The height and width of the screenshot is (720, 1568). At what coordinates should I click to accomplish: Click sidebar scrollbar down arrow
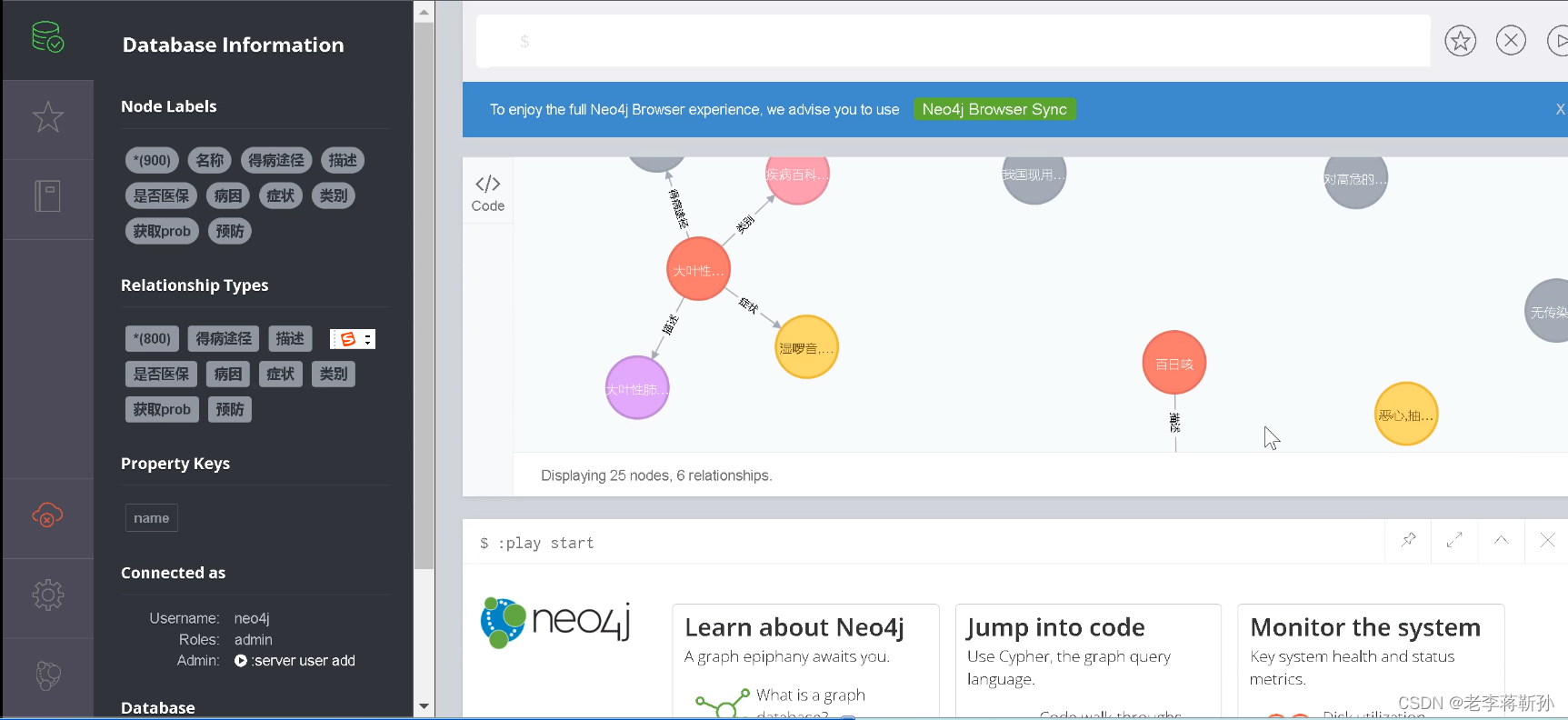pyautogui.click(x=424, y=706)
